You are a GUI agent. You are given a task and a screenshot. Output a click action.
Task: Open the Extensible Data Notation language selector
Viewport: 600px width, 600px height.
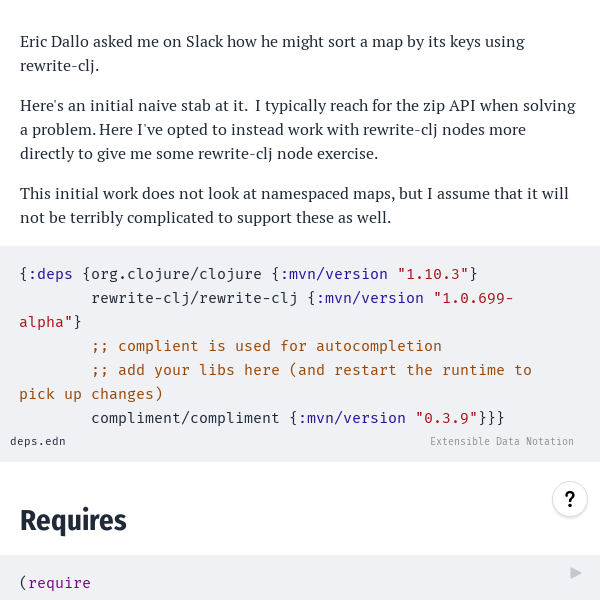pyautogui.click(x=502, y=441)
